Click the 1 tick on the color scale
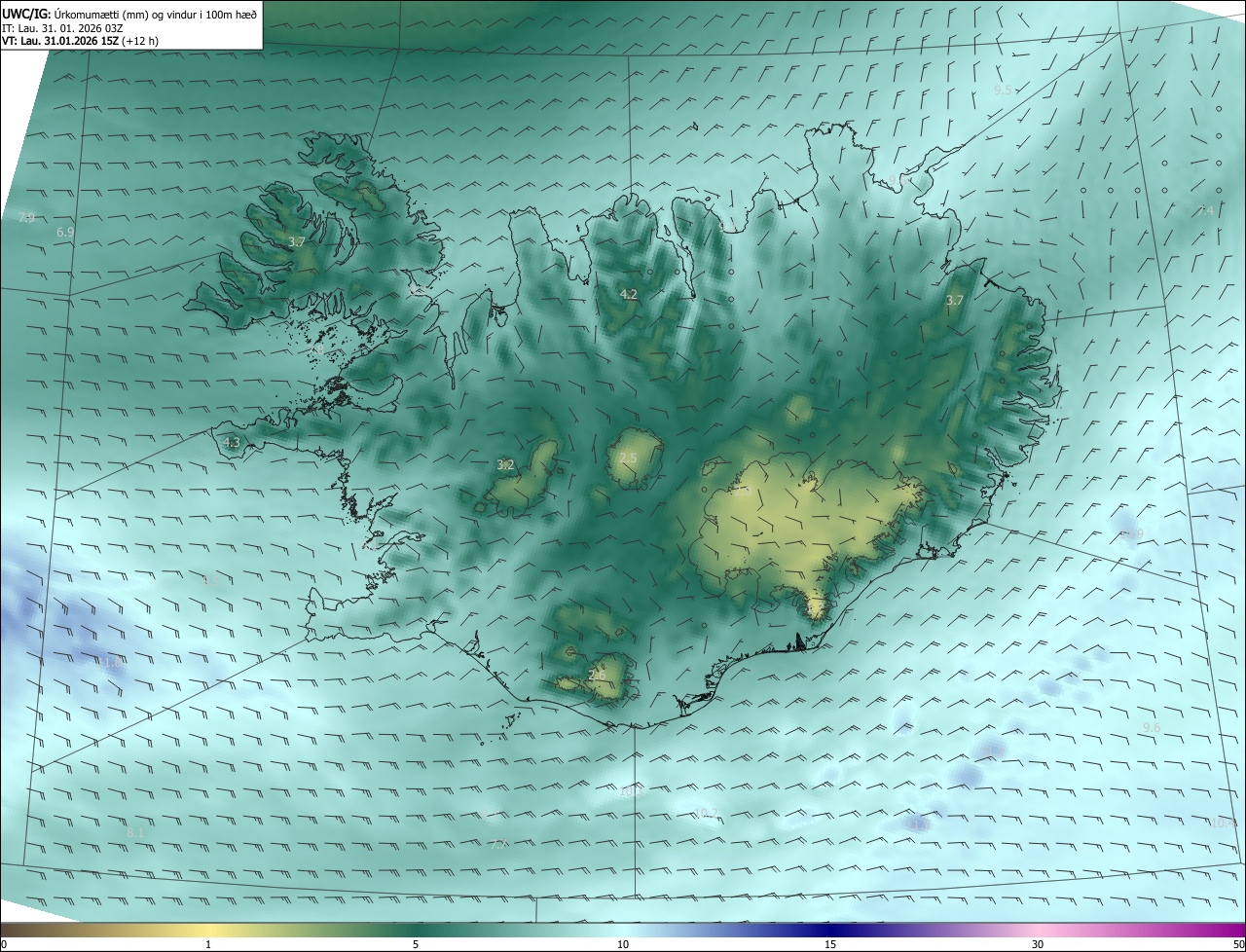 [208, 944]
